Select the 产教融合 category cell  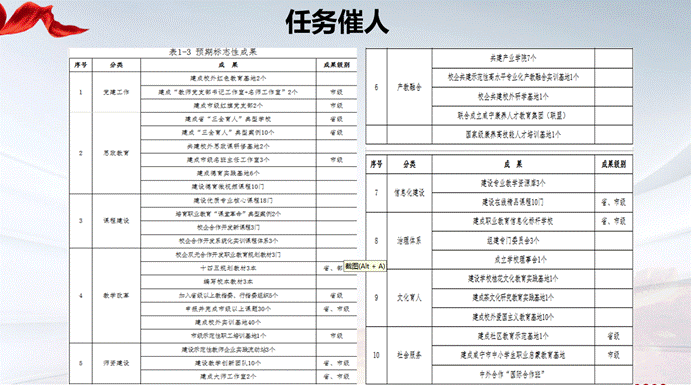pyautogui.click(x=409, y=87)
